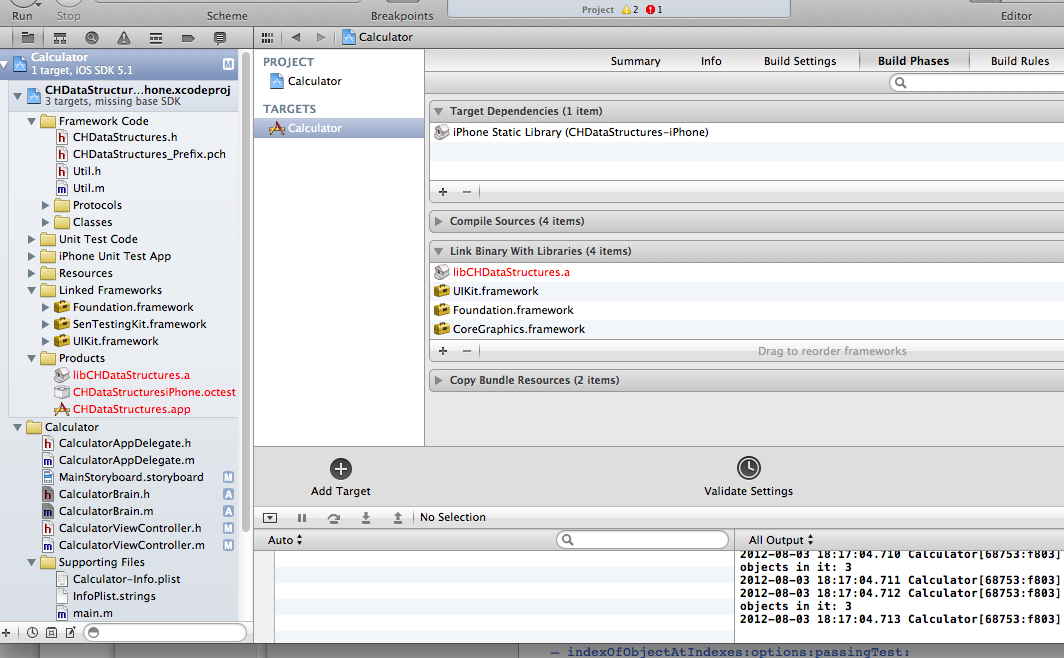Open CalculatorBrain.m in navigator
Viewport: 1064px width, 658px height.
click(x=106, y=511)
